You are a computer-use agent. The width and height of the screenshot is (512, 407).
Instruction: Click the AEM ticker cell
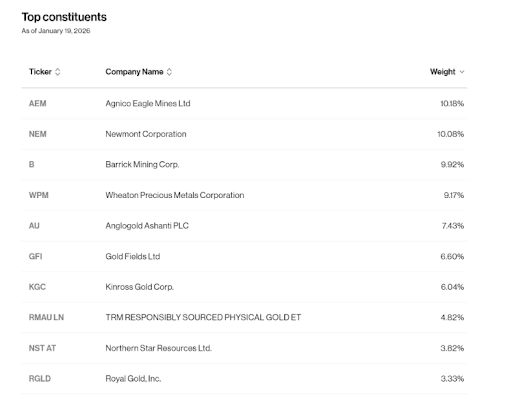click(37, 103)
